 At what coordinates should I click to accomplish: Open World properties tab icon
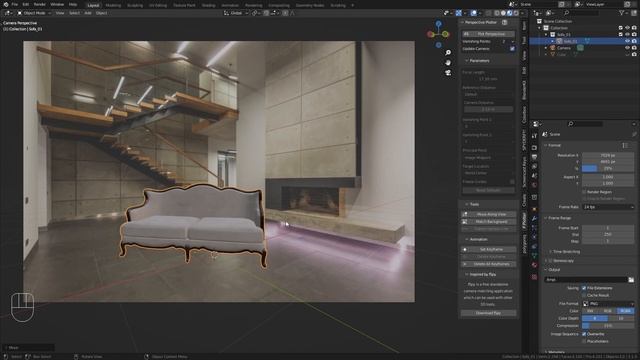534,185
